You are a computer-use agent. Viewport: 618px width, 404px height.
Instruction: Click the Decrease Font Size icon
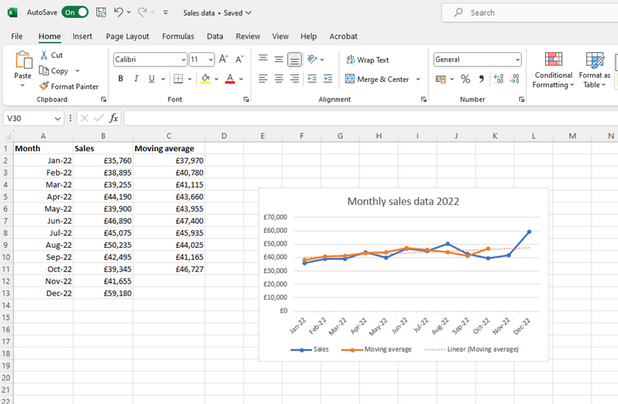pyautogui.click(x=240, y=59)
